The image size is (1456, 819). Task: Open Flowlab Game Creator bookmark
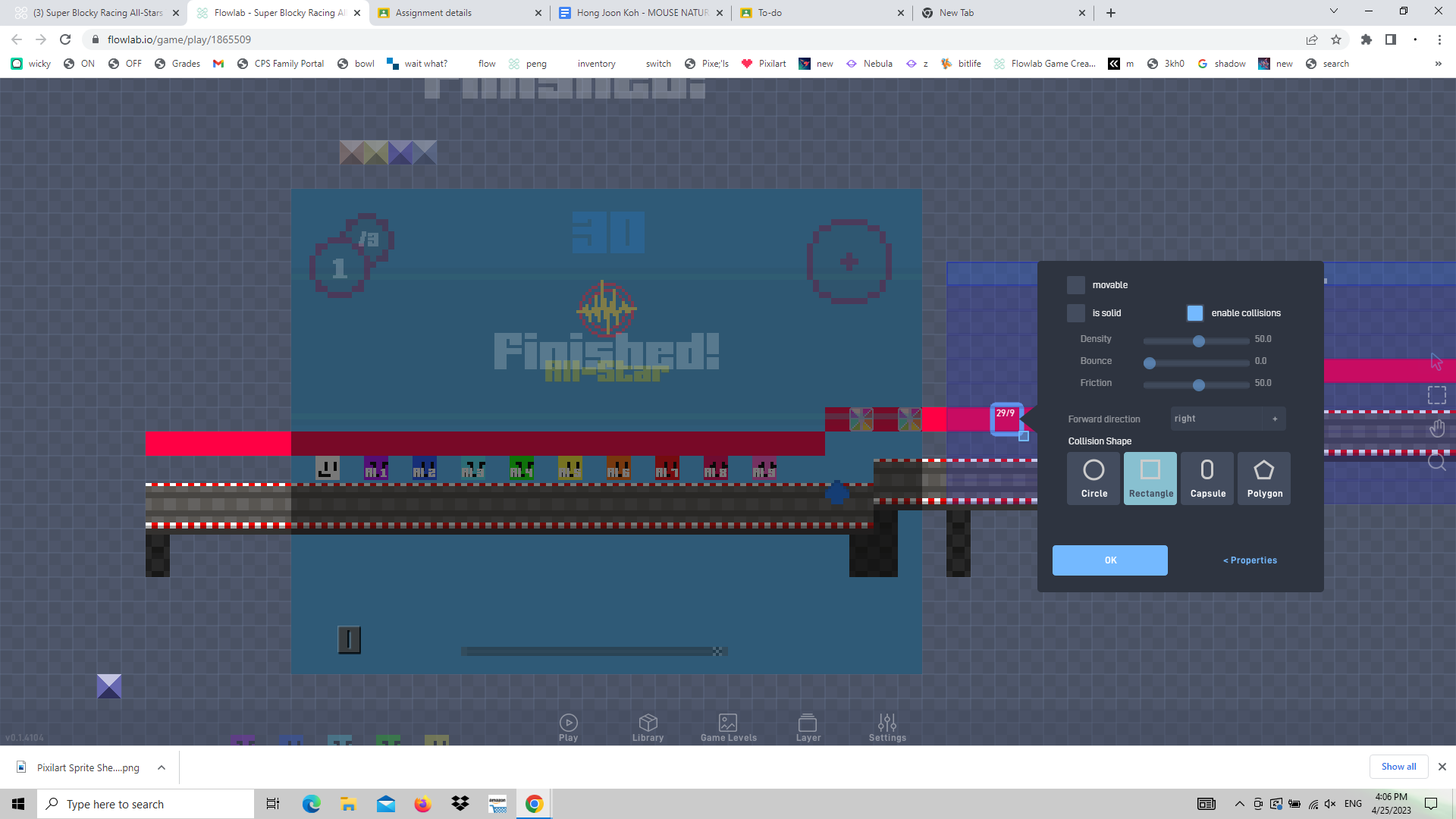pos(1044,64)
